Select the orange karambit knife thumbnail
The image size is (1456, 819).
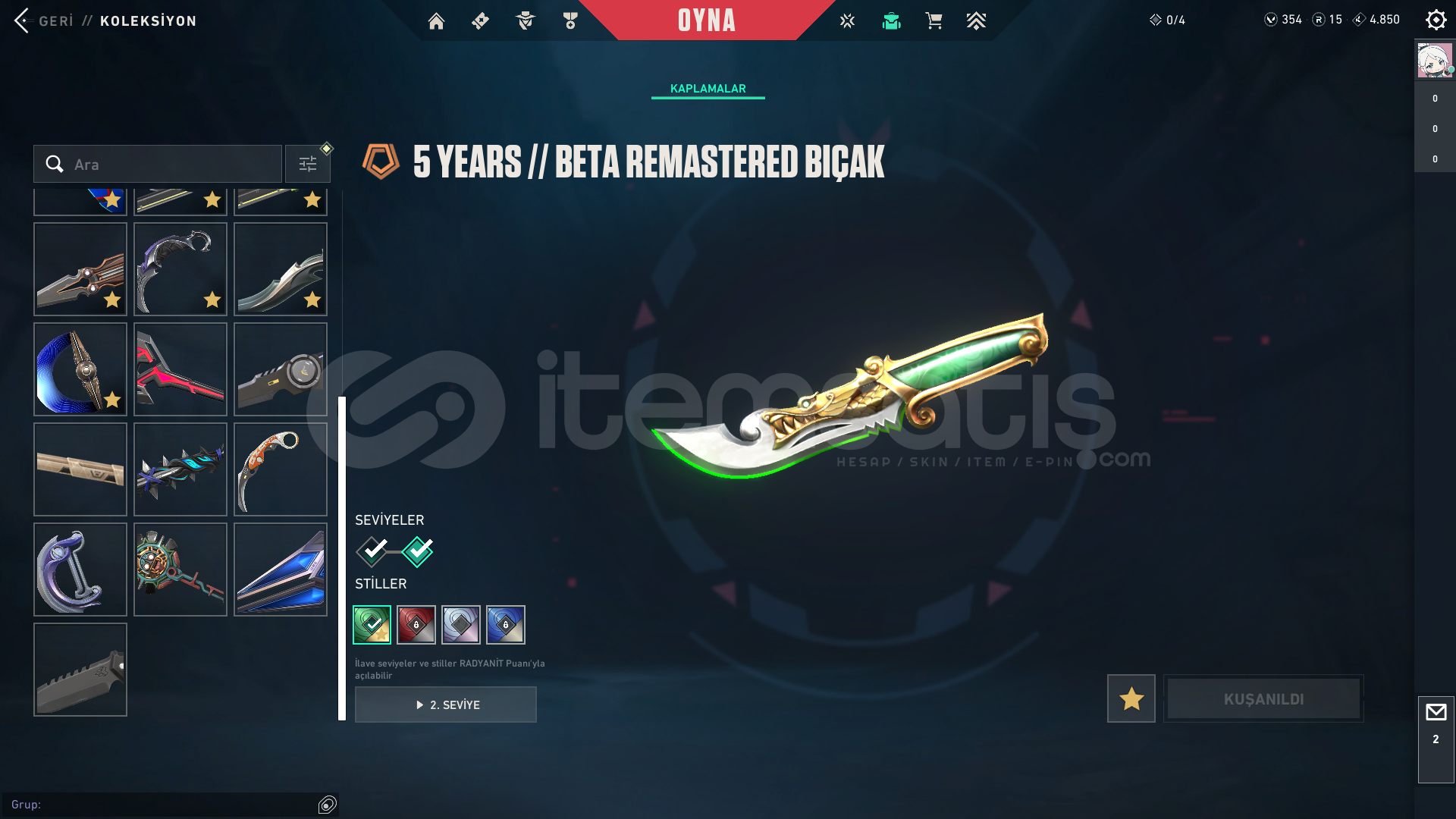coord(281,469)
